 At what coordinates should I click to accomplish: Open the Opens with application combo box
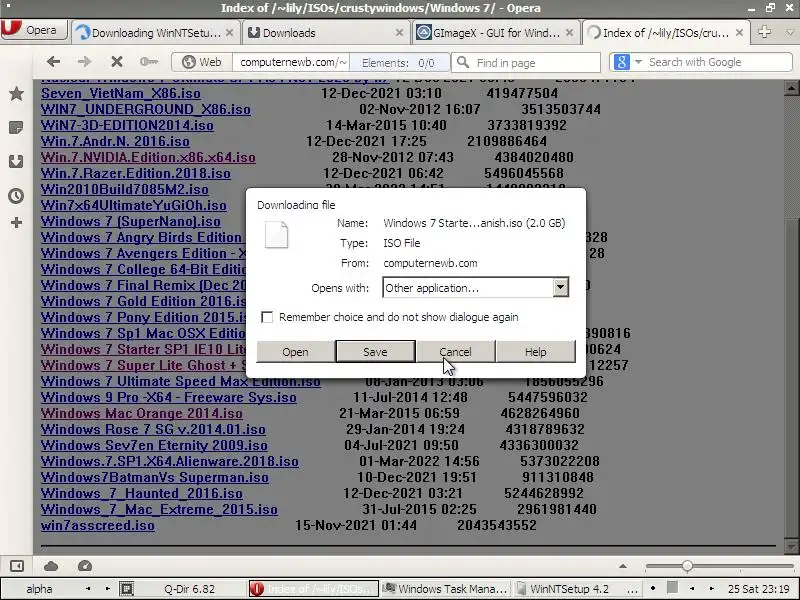pyautogui.click(x=475, y=287)
